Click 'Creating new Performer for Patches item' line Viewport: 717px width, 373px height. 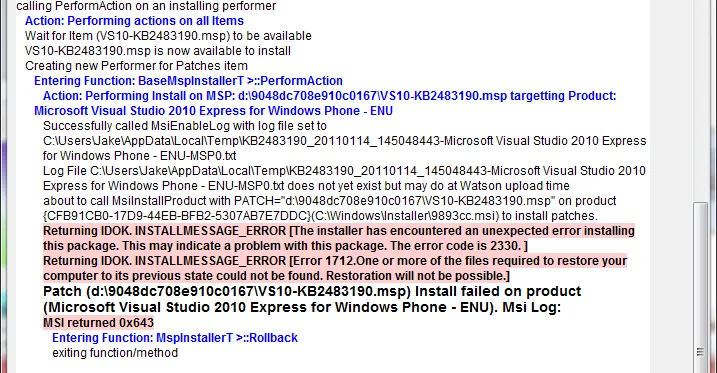136,66
